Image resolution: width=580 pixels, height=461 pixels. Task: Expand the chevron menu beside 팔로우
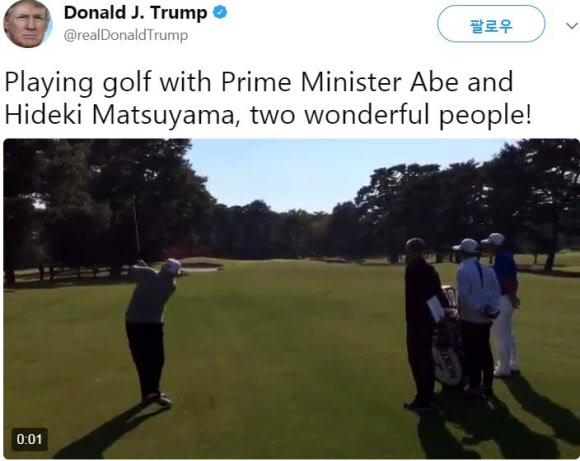click(571, 26)
